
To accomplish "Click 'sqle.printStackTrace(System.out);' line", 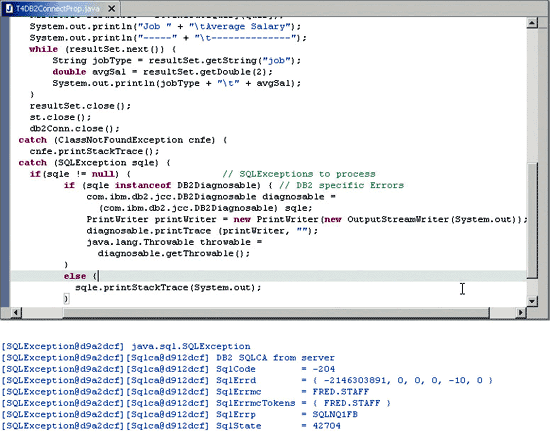I will [168, 288].
